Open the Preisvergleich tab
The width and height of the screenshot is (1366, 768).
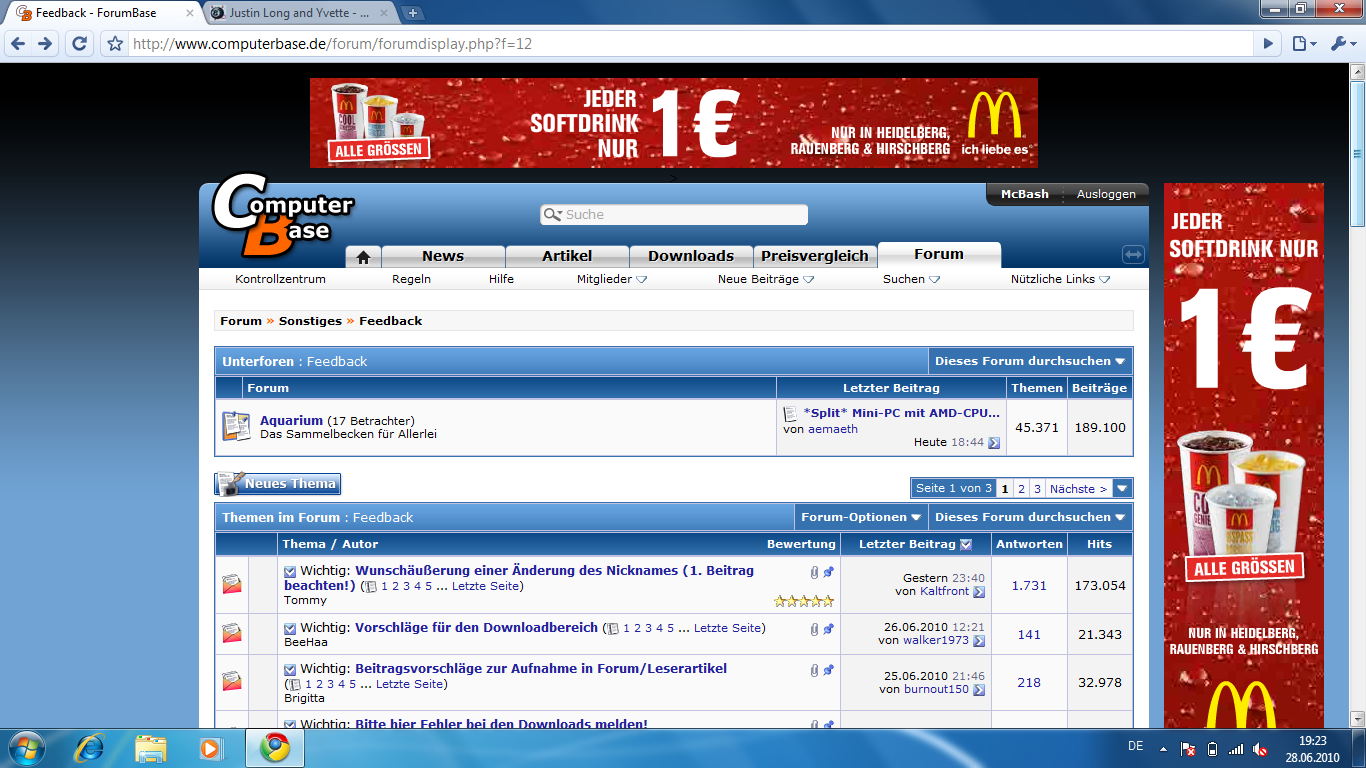click(x=815, y=256)
